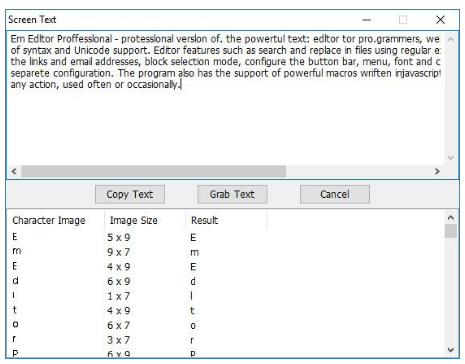Click the text line beginning 'the links and email'
Screen dimensions: 465x364
point(225,62)
